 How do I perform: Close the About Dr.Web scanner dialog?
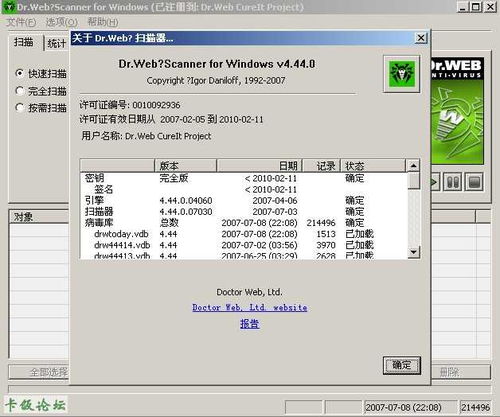coord(421,38)
